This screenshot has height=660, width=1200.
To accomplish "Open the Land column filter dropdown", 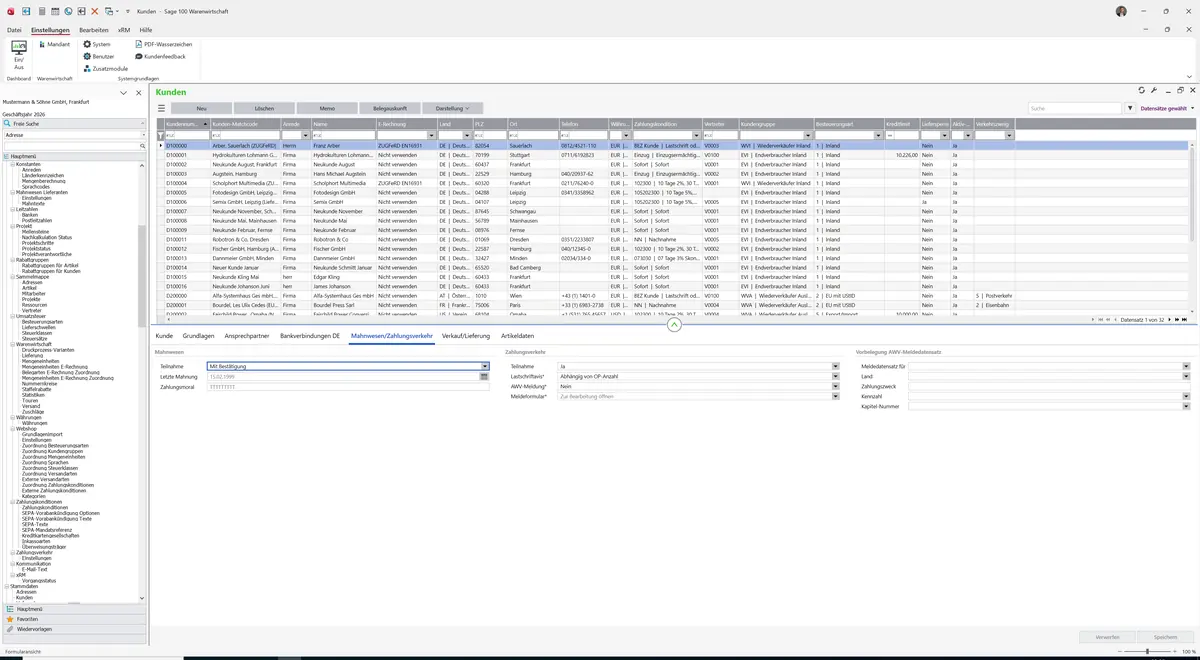I will click(467, 135).
